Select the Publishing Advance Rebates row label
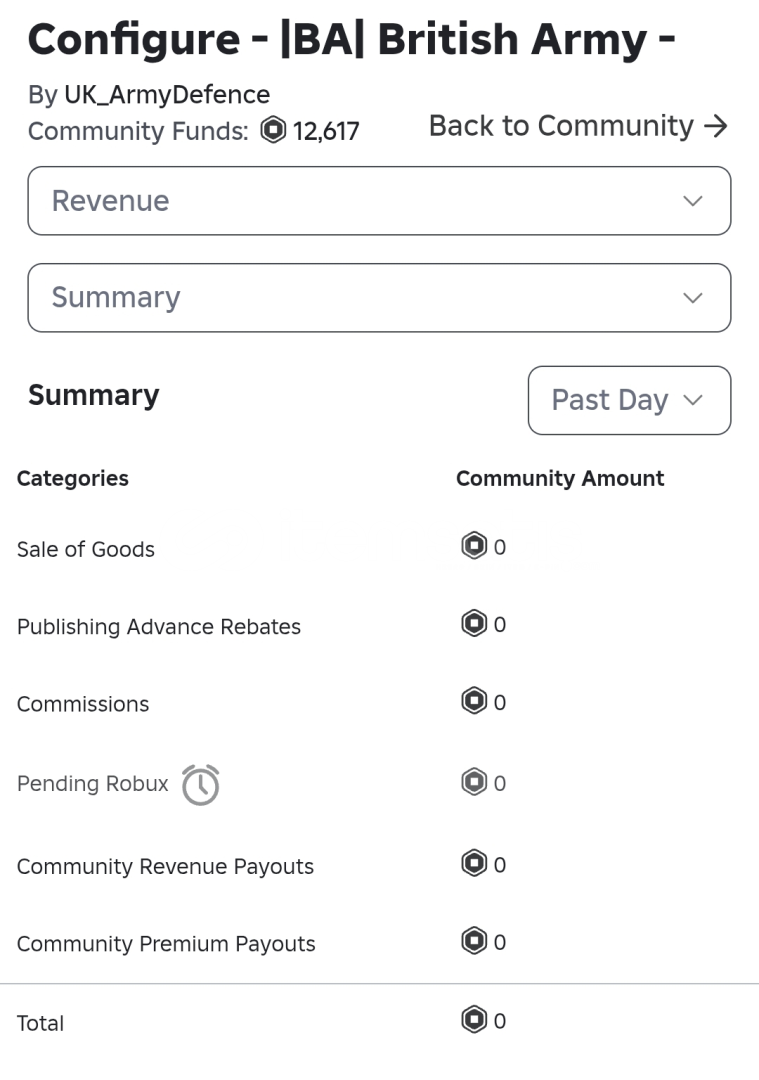 pos(159,627)
